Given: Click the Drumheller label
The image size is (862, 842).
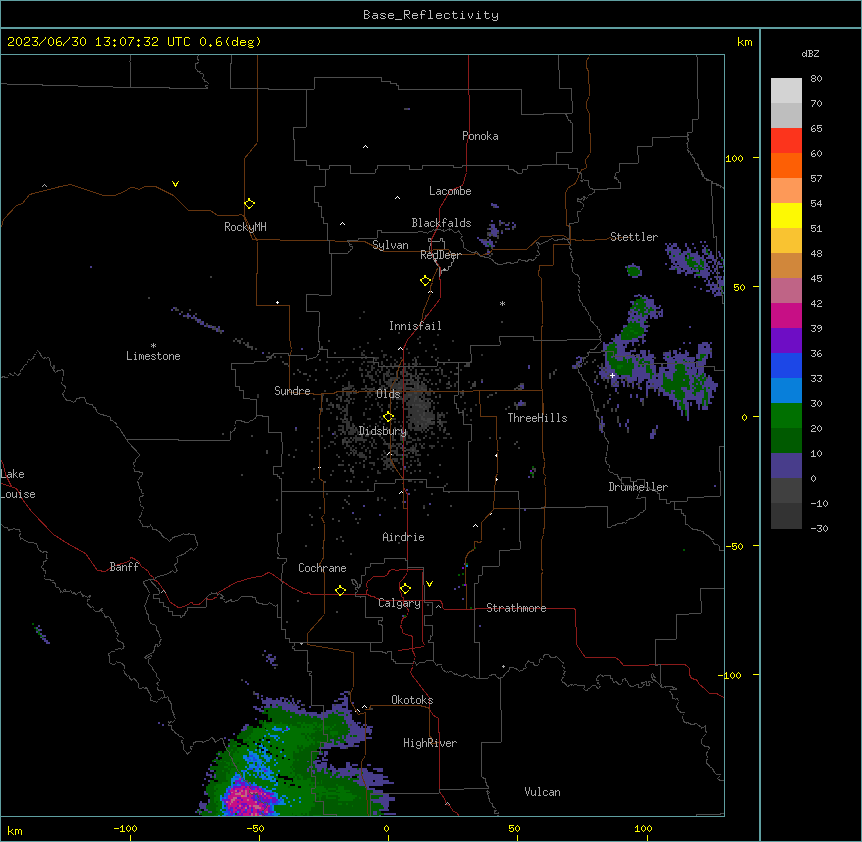Looking at the screenshot, I should pos(638,487).
